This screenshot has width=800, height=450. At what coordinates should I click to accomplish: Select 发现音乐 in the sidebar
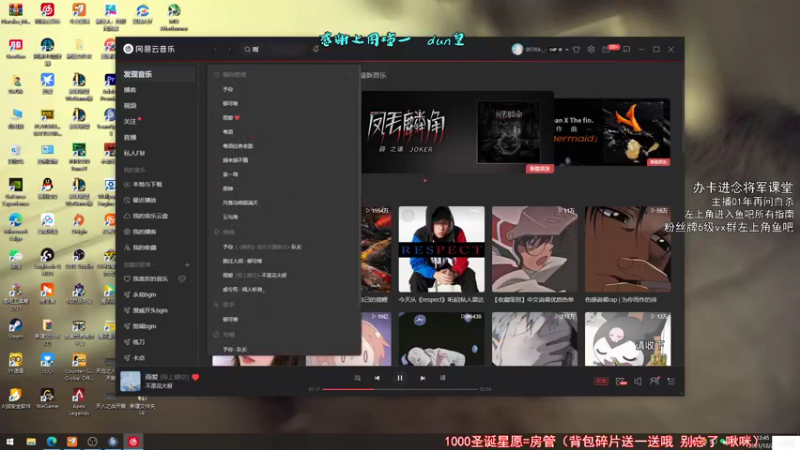157,74
